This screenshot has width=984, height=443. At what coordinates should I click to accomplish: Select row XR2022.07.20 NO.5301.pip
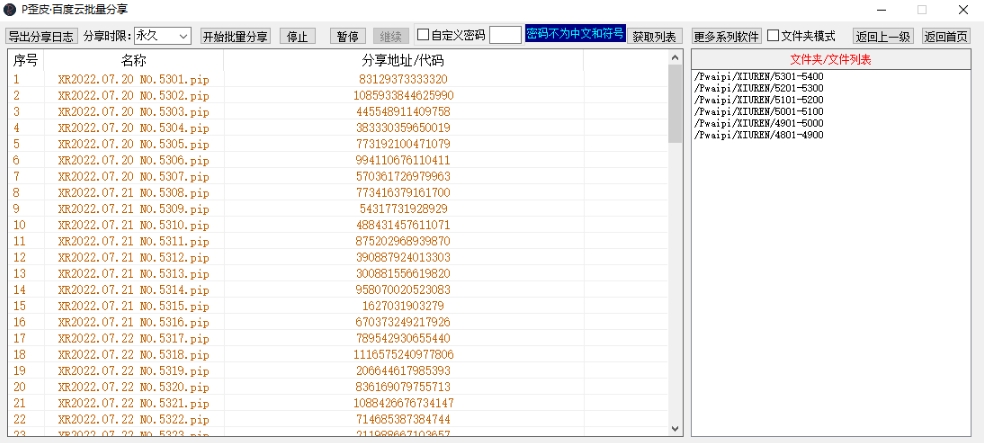coord(338,79)
